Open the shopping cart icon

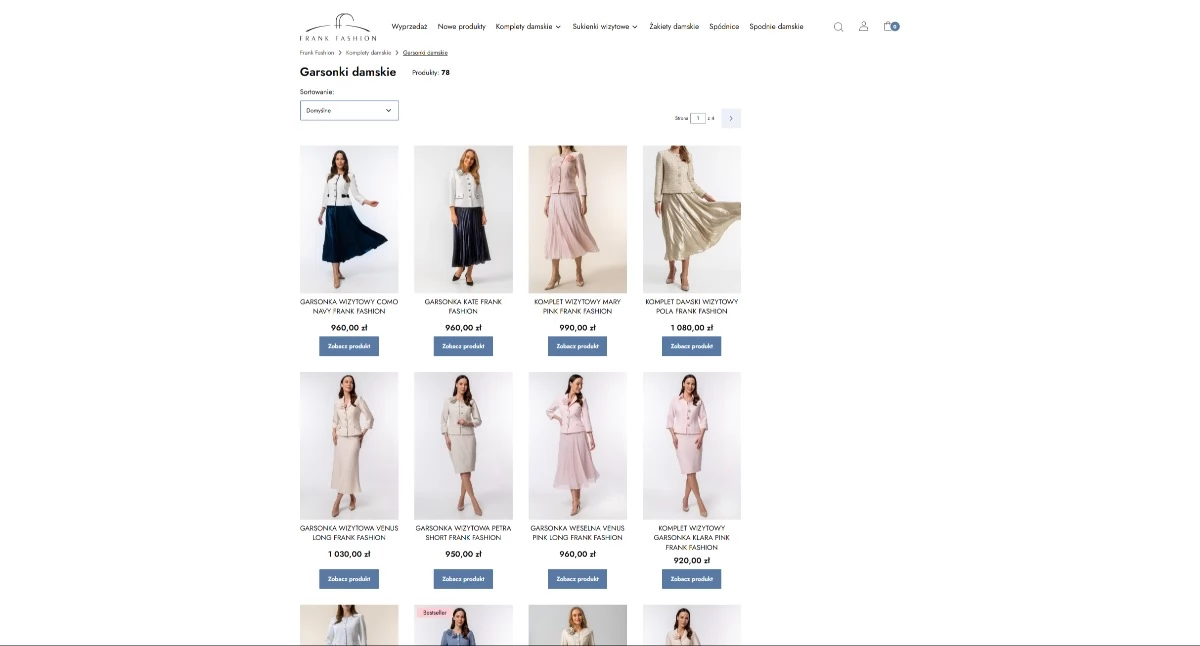pos(890,27)
